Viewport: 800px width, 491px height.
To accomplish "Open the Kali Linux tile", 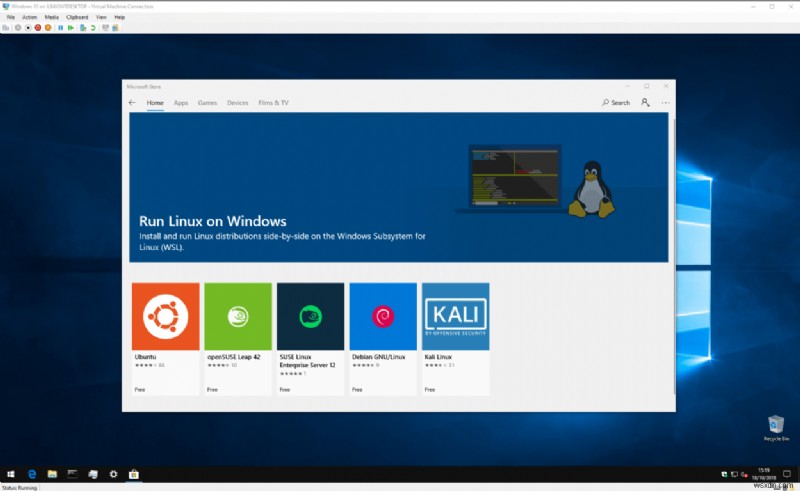I will pos(455,339).
